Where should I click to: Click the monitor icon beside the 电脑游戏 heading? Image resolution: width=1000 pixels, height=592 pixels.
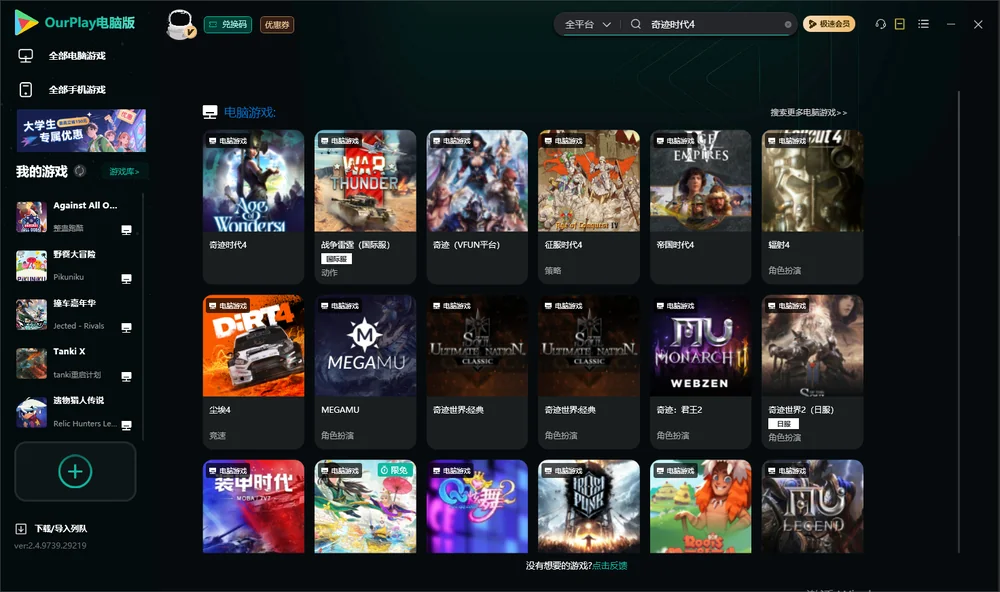point(210,112)
